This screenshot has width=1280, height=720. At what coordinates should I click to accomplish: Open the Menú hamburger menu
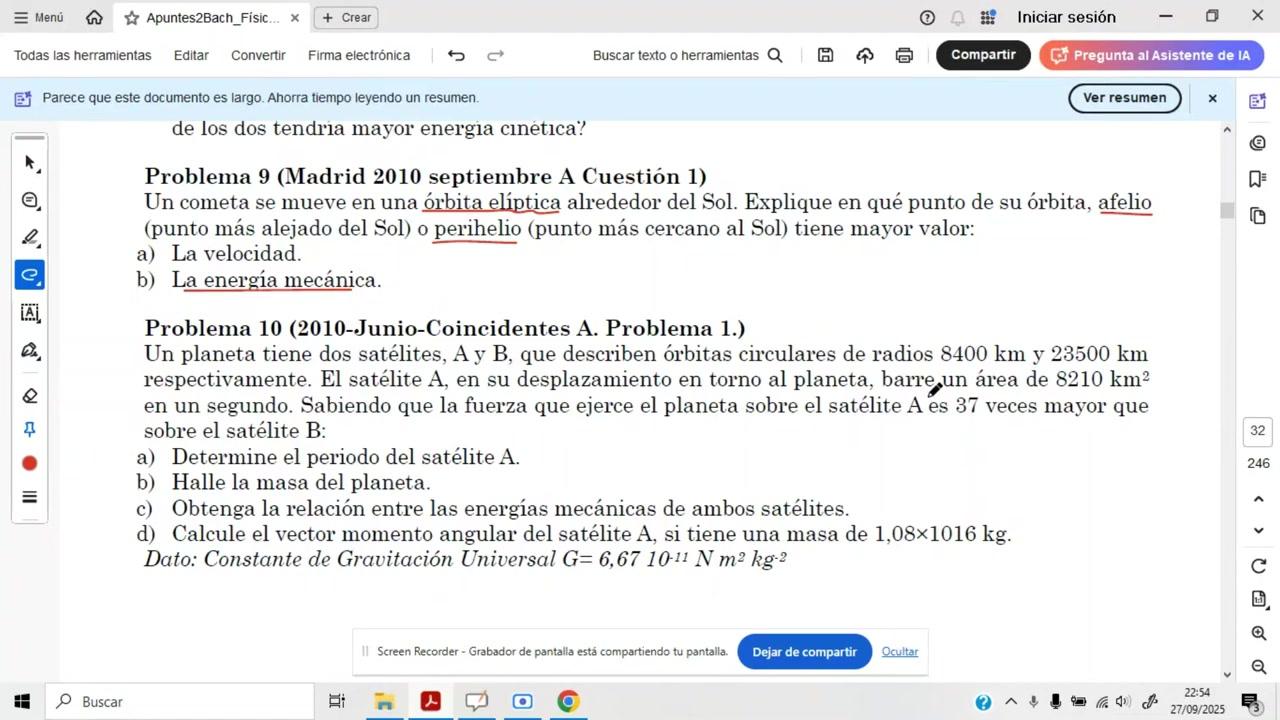(39, 17)
